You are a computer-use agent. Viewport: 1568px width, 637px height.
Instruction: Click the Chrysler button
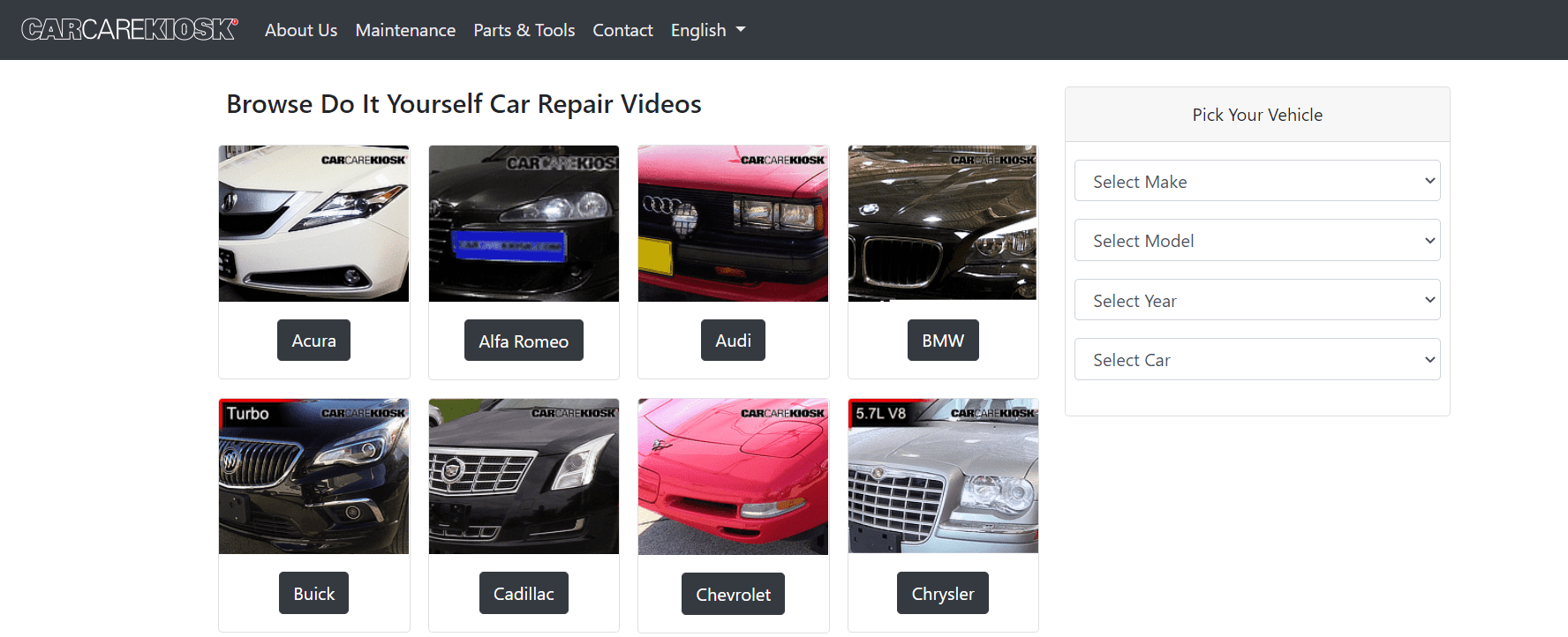[943, 593]
